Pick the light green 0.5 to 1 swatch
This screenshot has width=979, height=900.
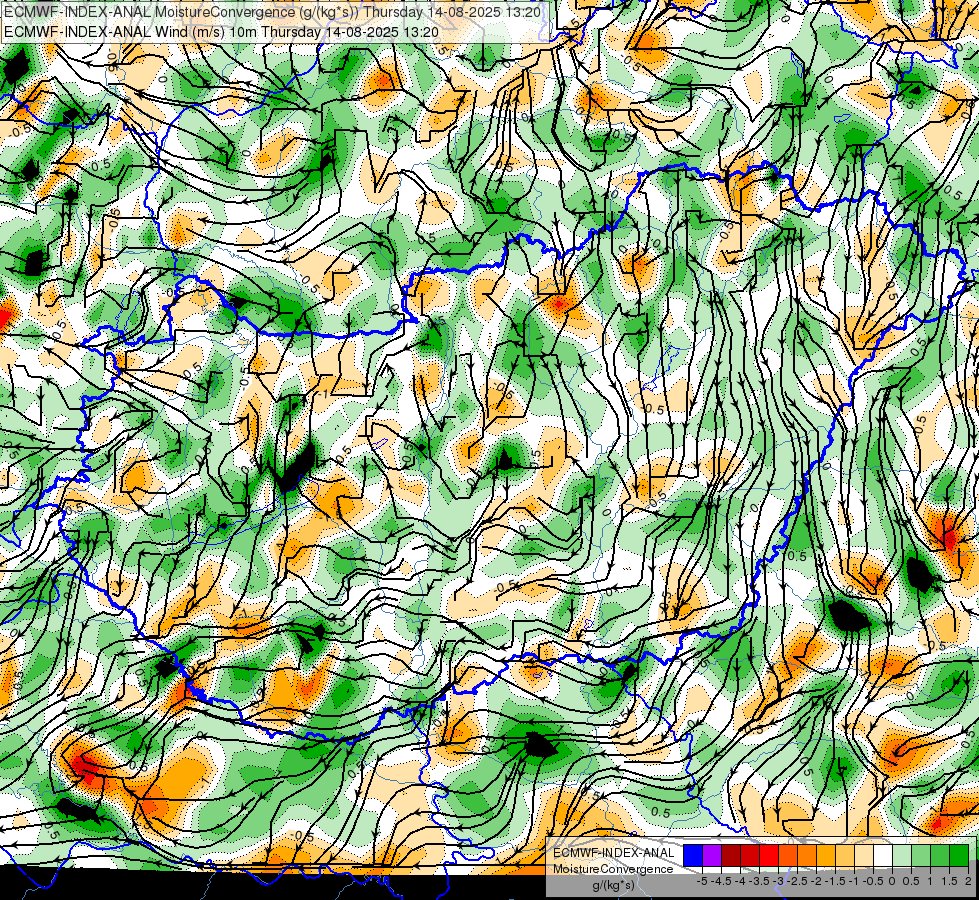[921, 855]
